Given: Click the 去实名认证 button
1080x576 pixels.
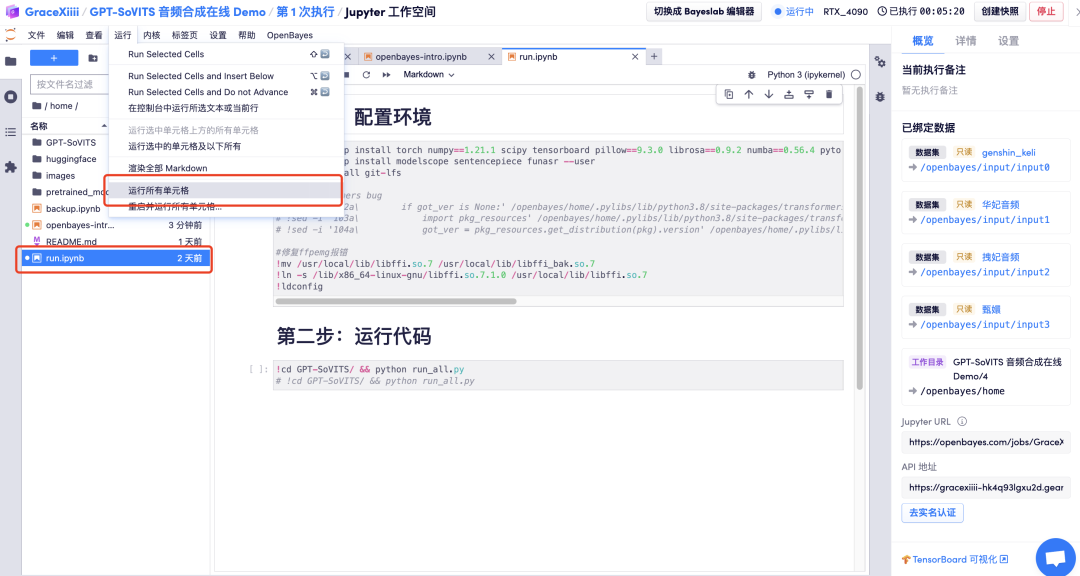Looking at the screenshot, I should pyautogui.click(x=932, y=513).
